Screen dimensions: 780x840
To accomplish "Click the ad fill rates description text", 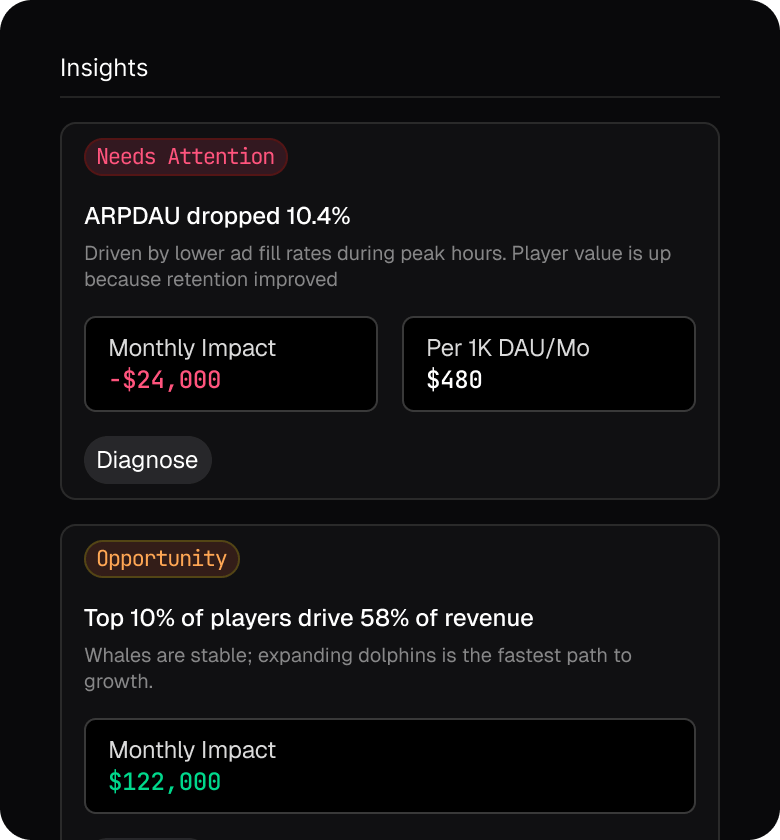I will point(377,266).
